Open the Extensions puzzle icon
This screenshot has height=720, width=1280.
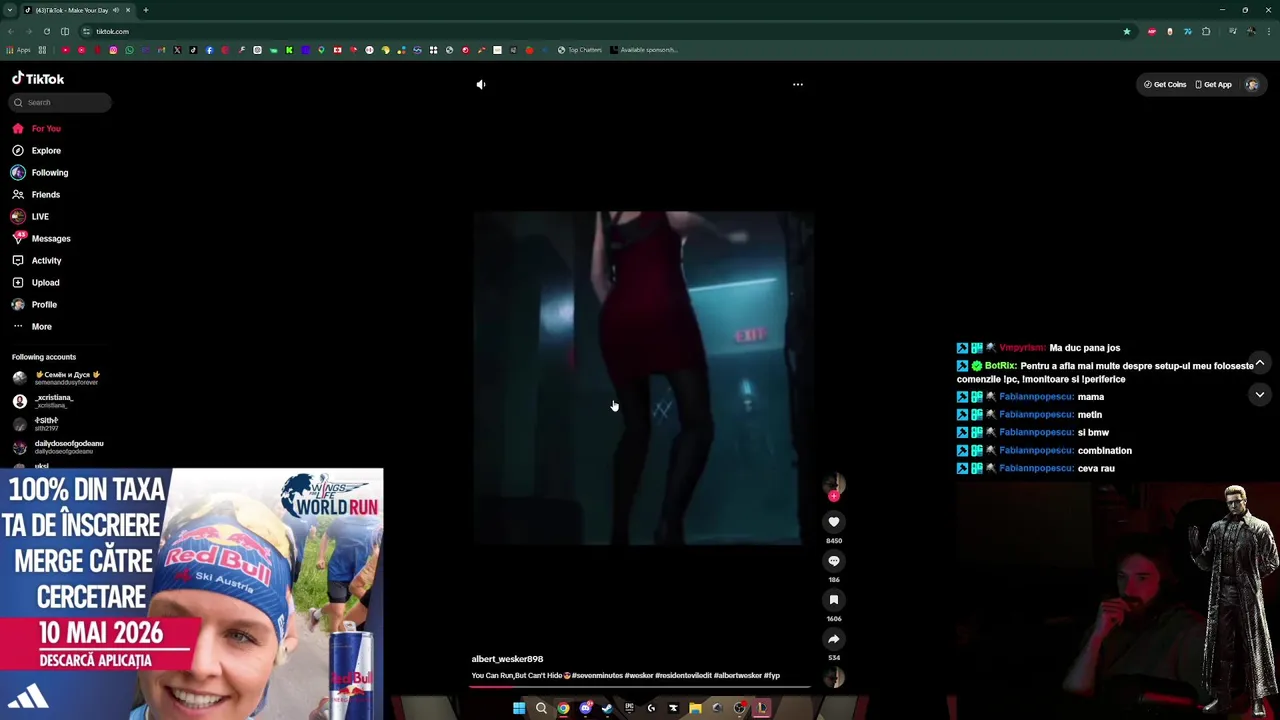point(1206,31)
